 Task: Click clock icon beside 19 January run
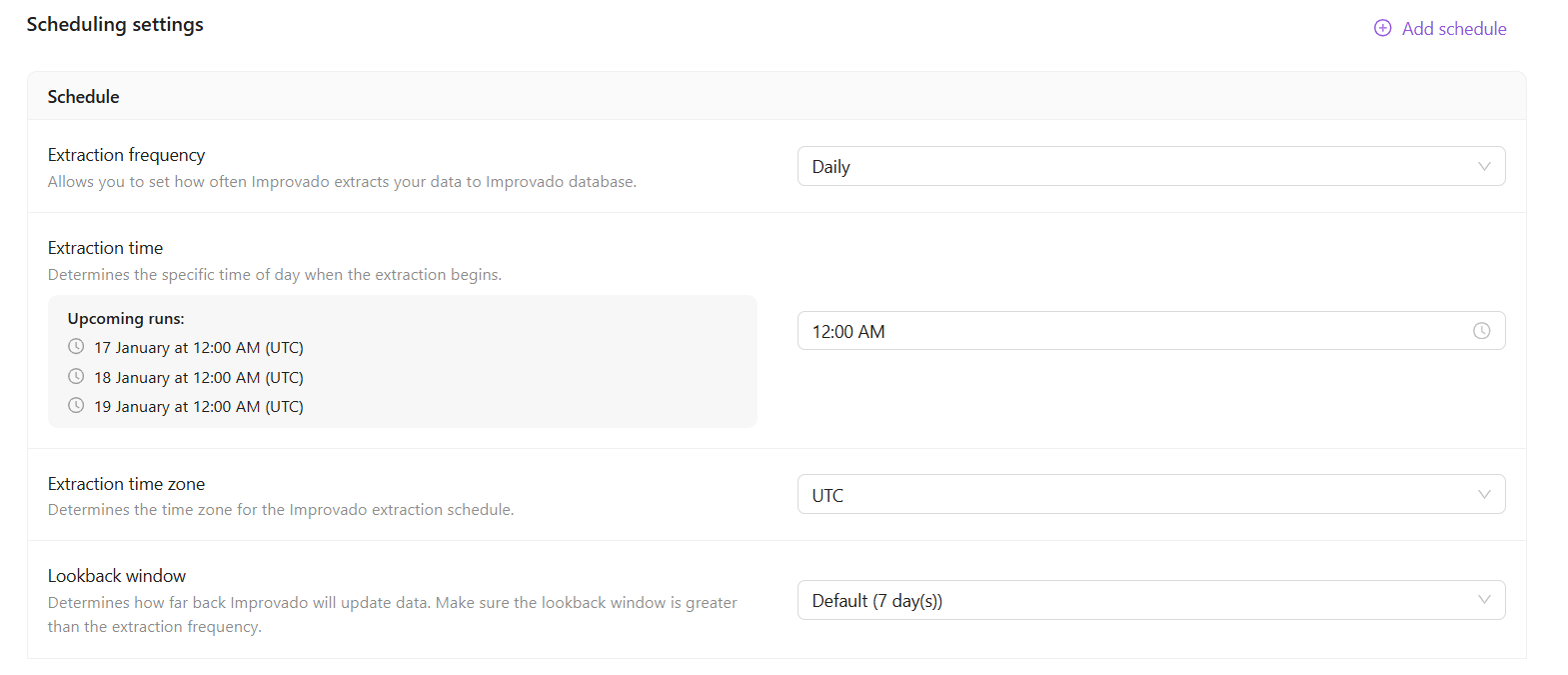click(76, 406)
